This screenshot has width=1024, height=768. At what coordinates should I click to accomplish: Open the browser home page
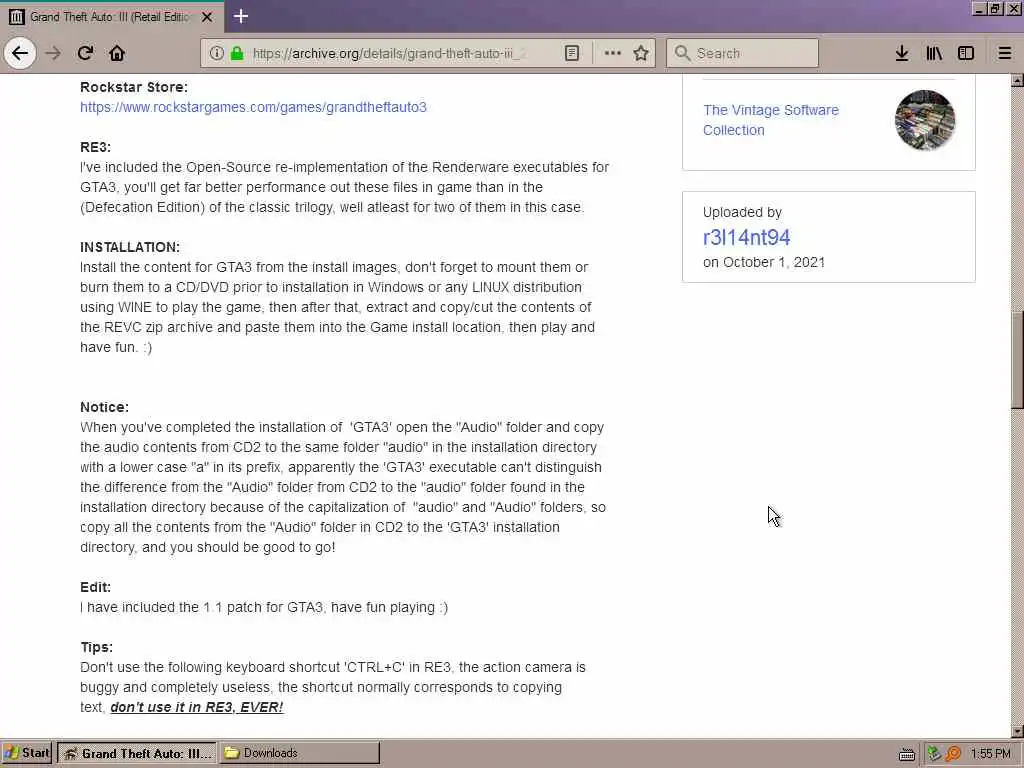(x=117, y=53)
